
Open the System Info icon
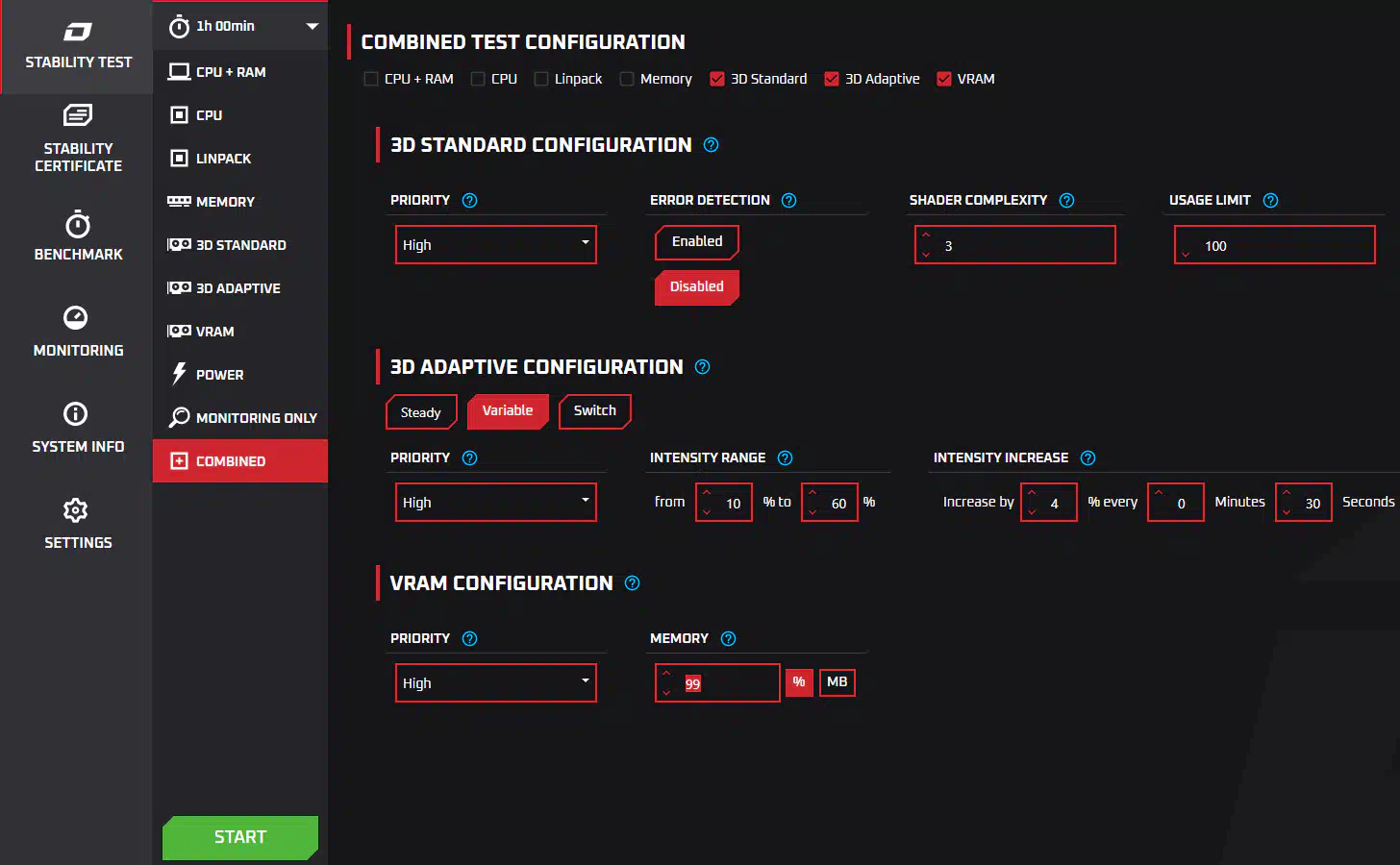(76, 413)
